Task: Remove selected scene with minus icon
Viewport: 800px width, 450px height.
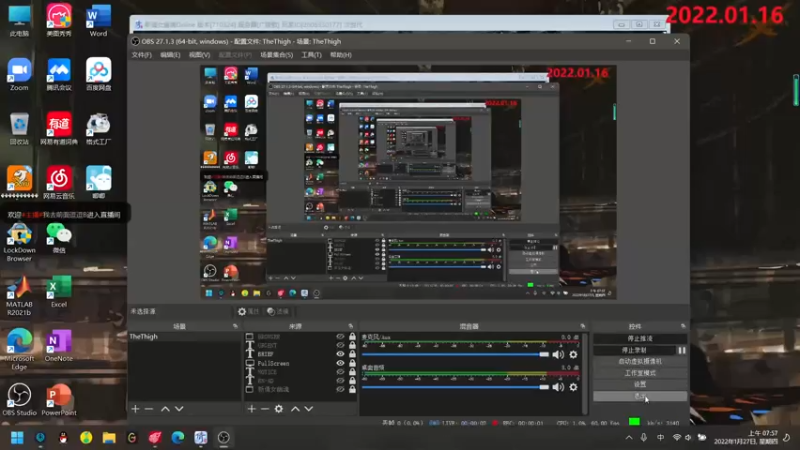Action: [149, 409]
